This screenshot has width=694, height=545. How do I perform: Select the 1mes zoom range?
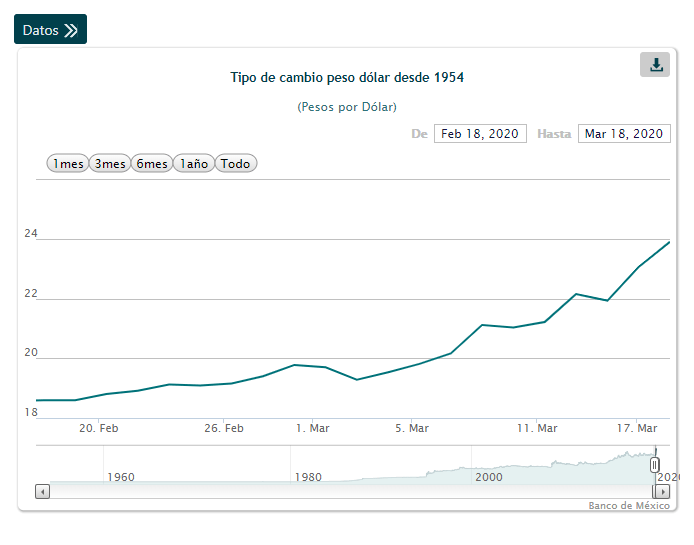coord(68,164)
